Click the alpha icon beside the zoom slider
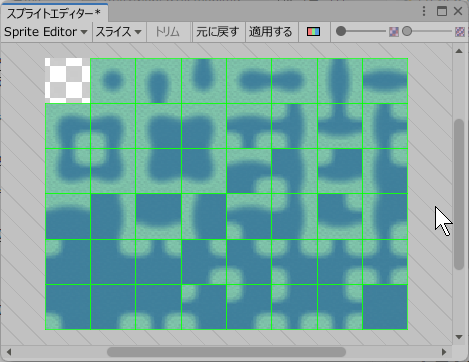This screenshot has height=362, width=469. click(x=394, y=32)
